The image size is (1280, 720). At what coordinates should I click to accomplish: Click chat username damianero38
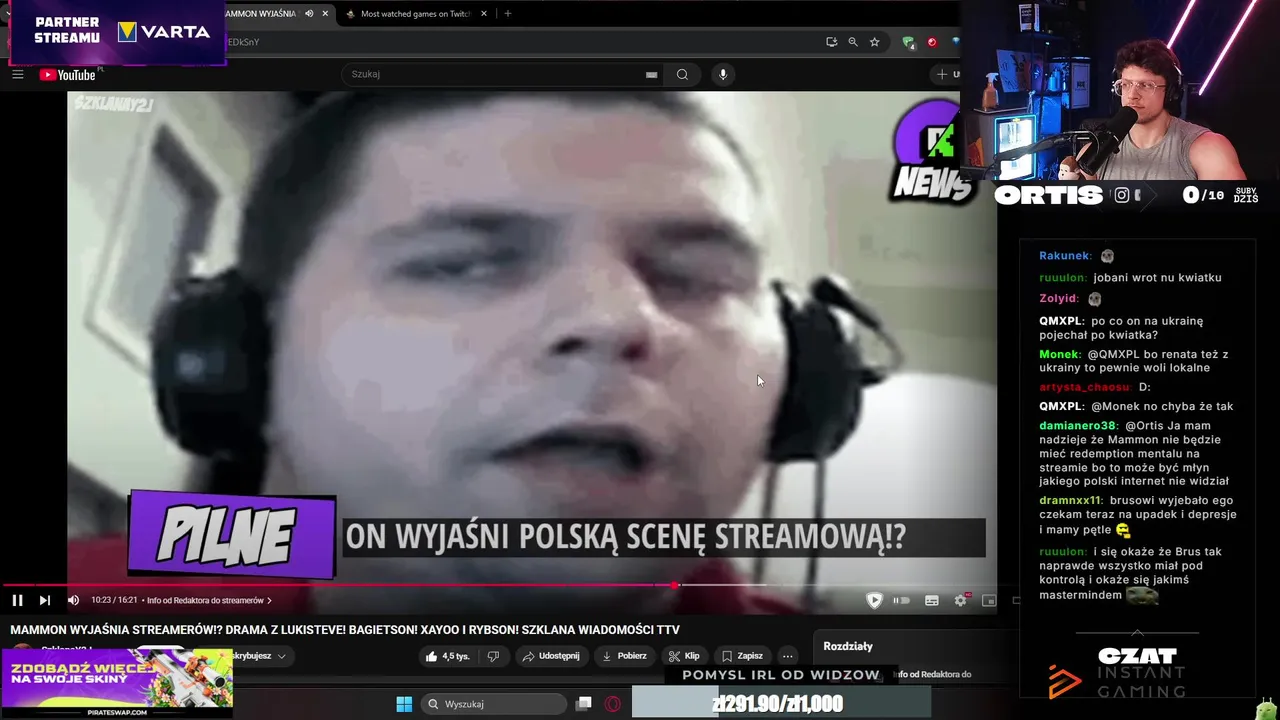pos(1077,425)
